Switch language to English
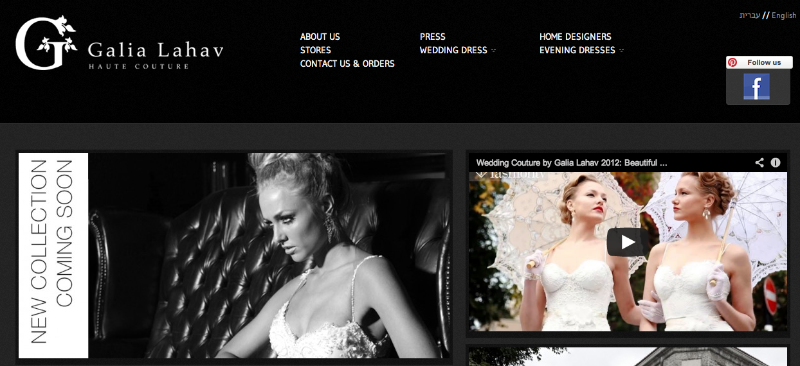800x366 pixels. (784, 15)
